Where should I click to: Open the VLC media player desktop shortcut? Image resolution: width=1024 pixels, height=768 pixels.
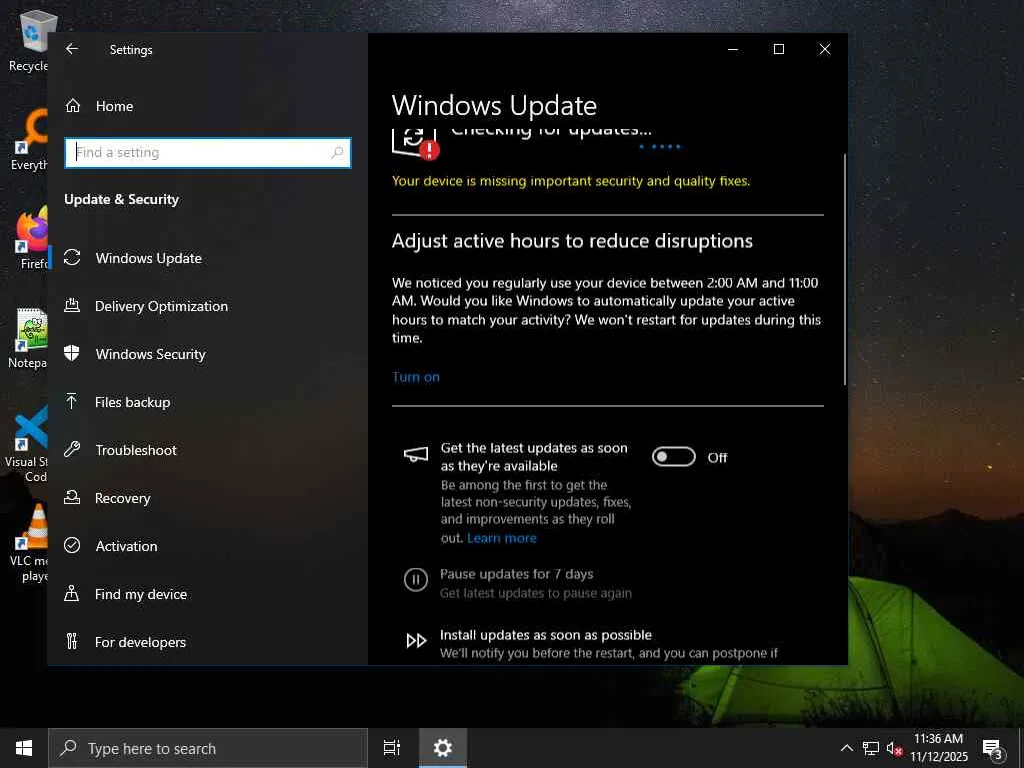[x=31, y=543]
